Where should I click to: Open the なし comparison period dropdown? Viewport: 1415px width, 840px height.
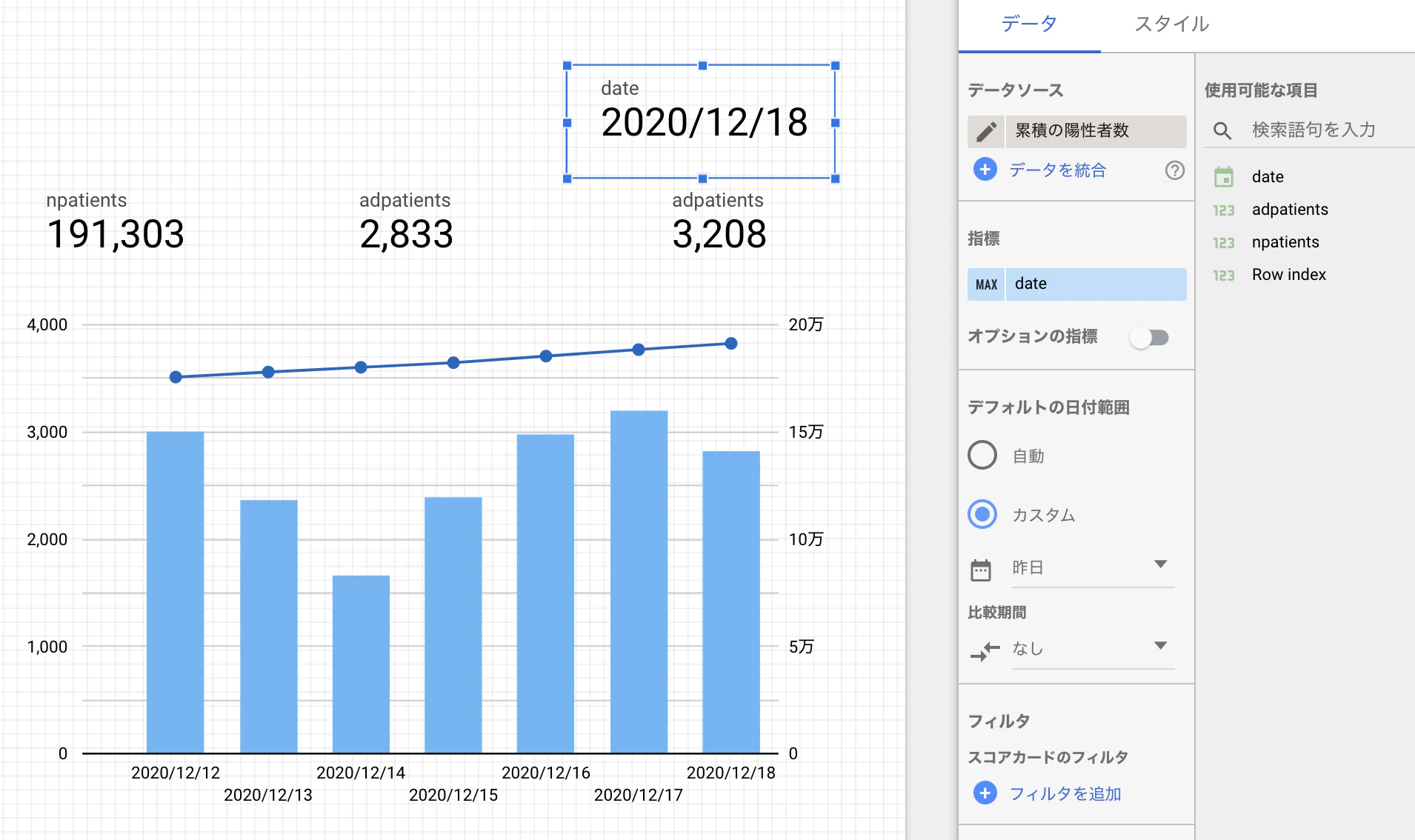[x=1093, y=650]
